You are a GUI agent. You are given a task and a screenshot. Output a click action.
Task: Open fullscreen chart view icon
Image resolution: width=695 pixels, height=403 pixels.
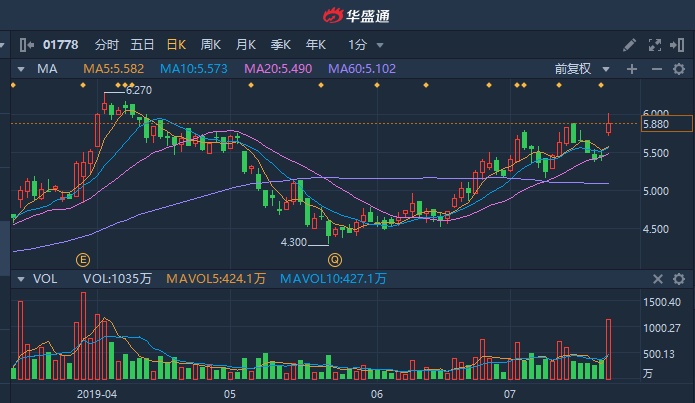click(x=655, y=45)
